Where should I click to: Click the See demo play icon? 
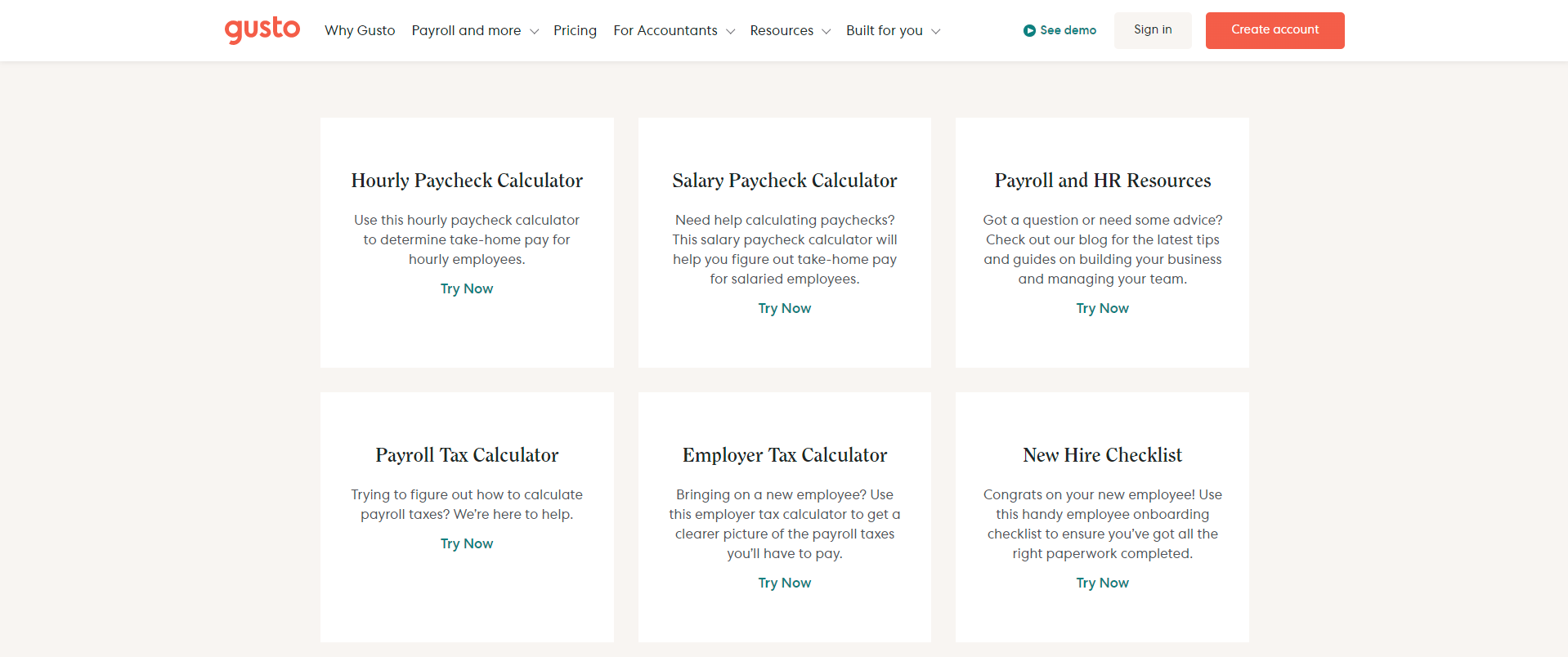click(x=1029, y=30)
